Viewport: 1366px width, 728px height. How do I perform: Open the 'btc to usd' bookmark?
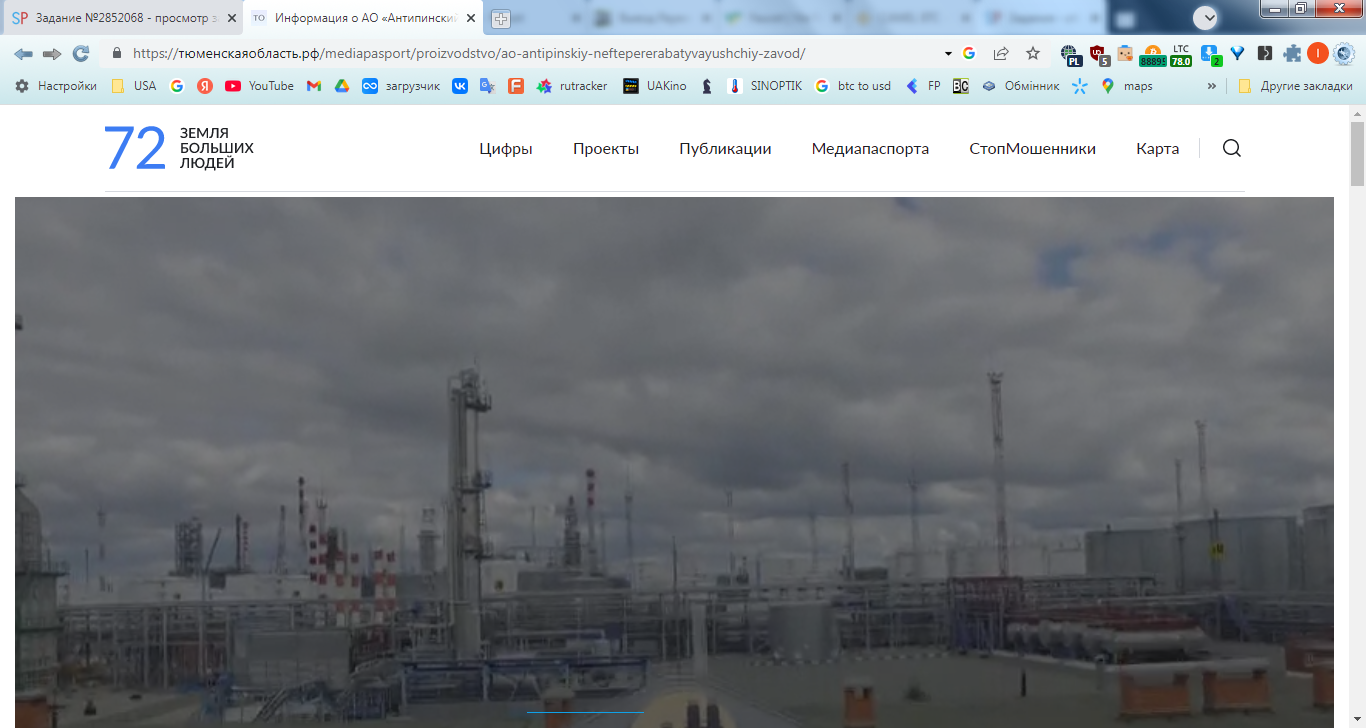point(853,86)
